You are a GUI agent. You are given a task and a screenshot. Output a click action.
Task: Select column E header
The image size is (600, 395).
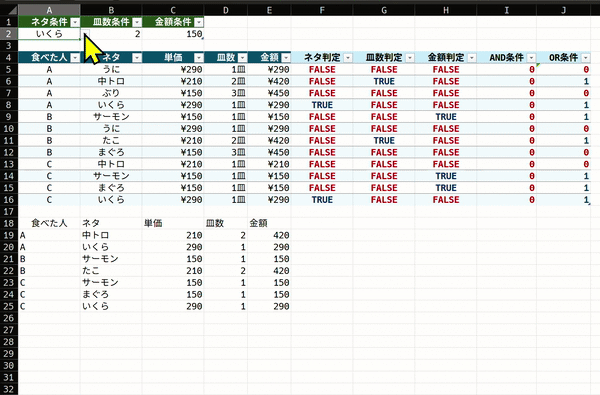(x=269, y=10)
